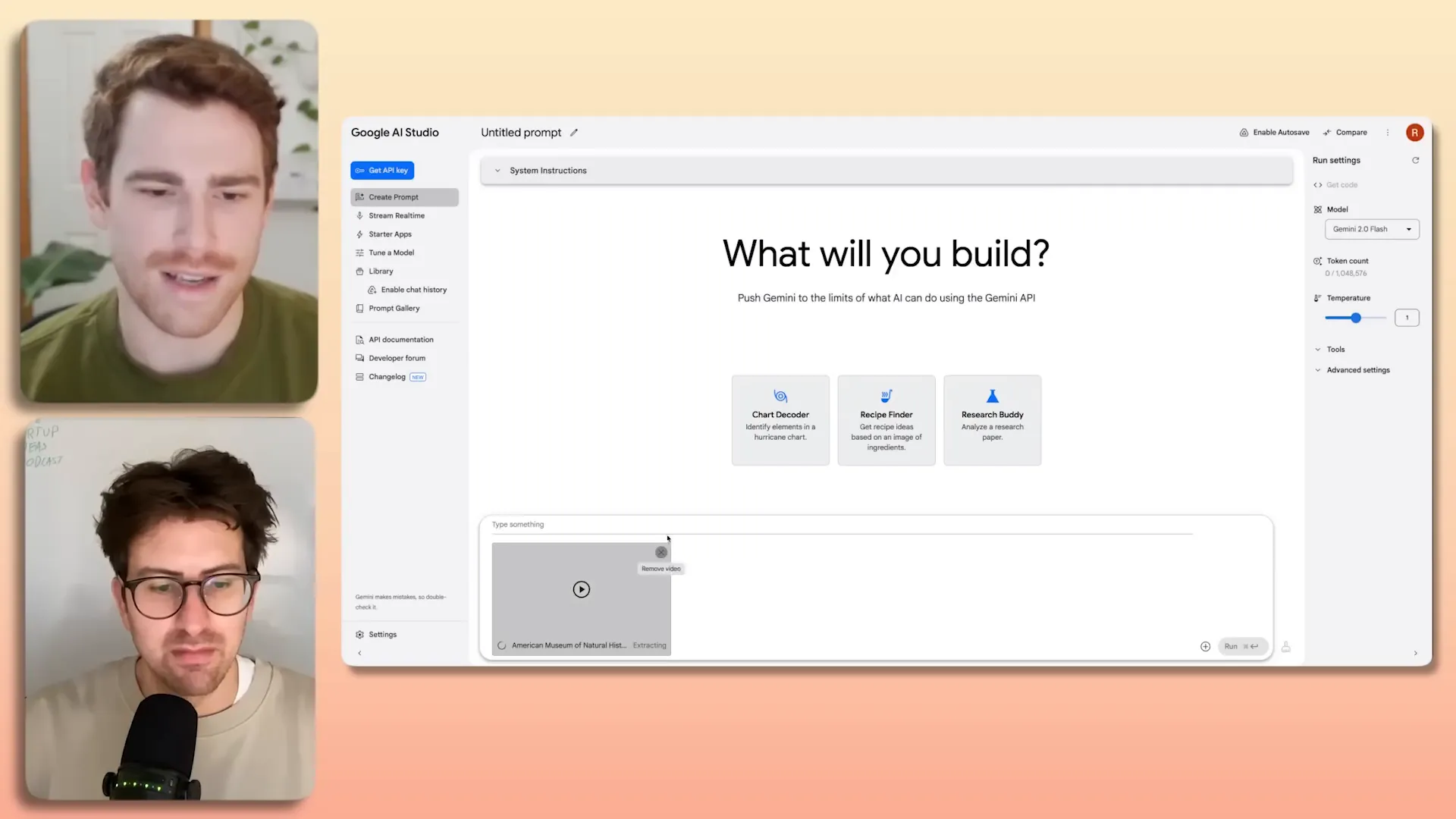Click the Tune a Model sliders icon
Image resolution: width=1456 pixels, height=819 pixels.
click(x=359, y=253)
